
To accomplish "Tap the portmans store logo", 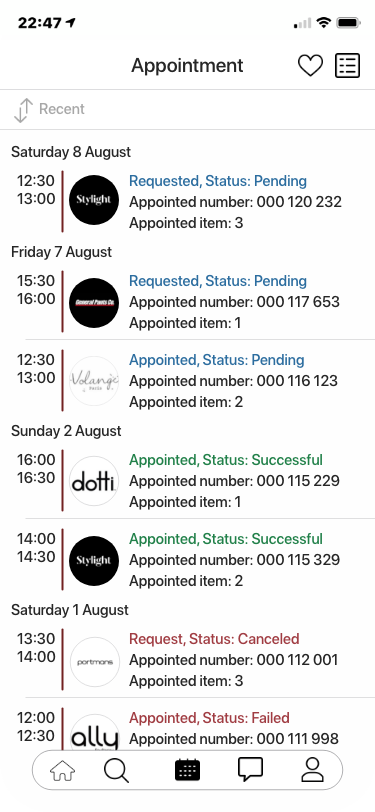I will point(94,662).
